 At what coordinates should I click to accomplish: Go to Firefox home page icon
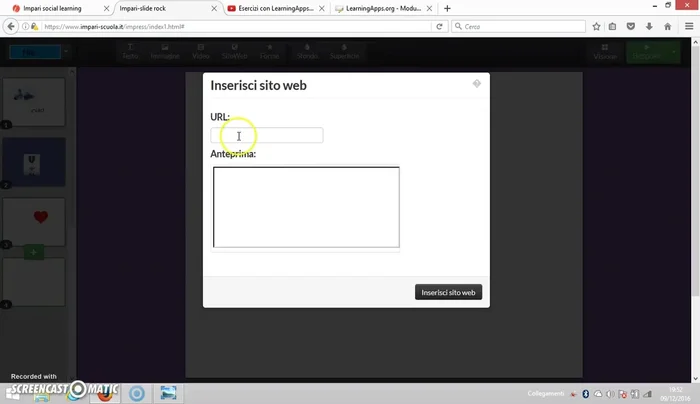pos(667,27)
